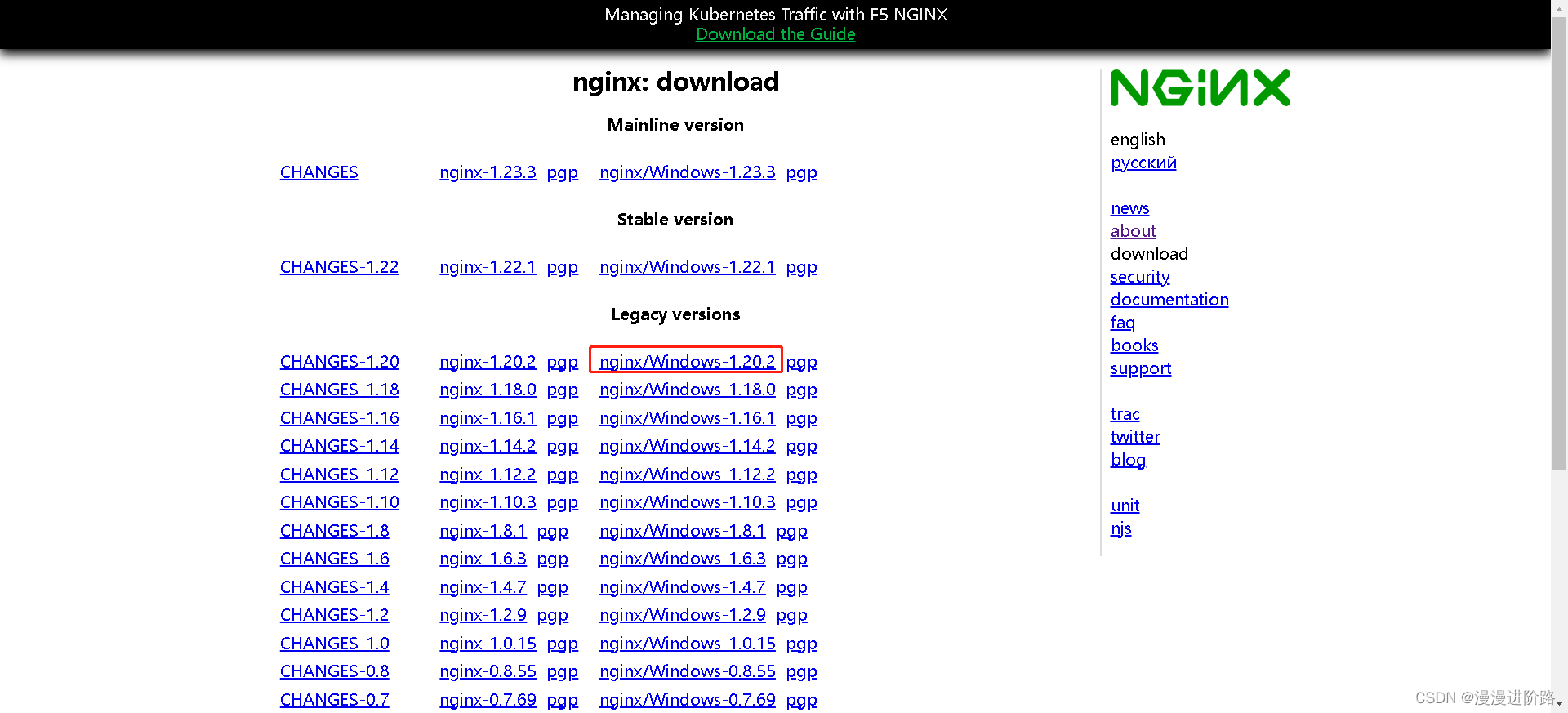
Task: Download nginx/Windows-0.8.55
Action: point(687,671)
